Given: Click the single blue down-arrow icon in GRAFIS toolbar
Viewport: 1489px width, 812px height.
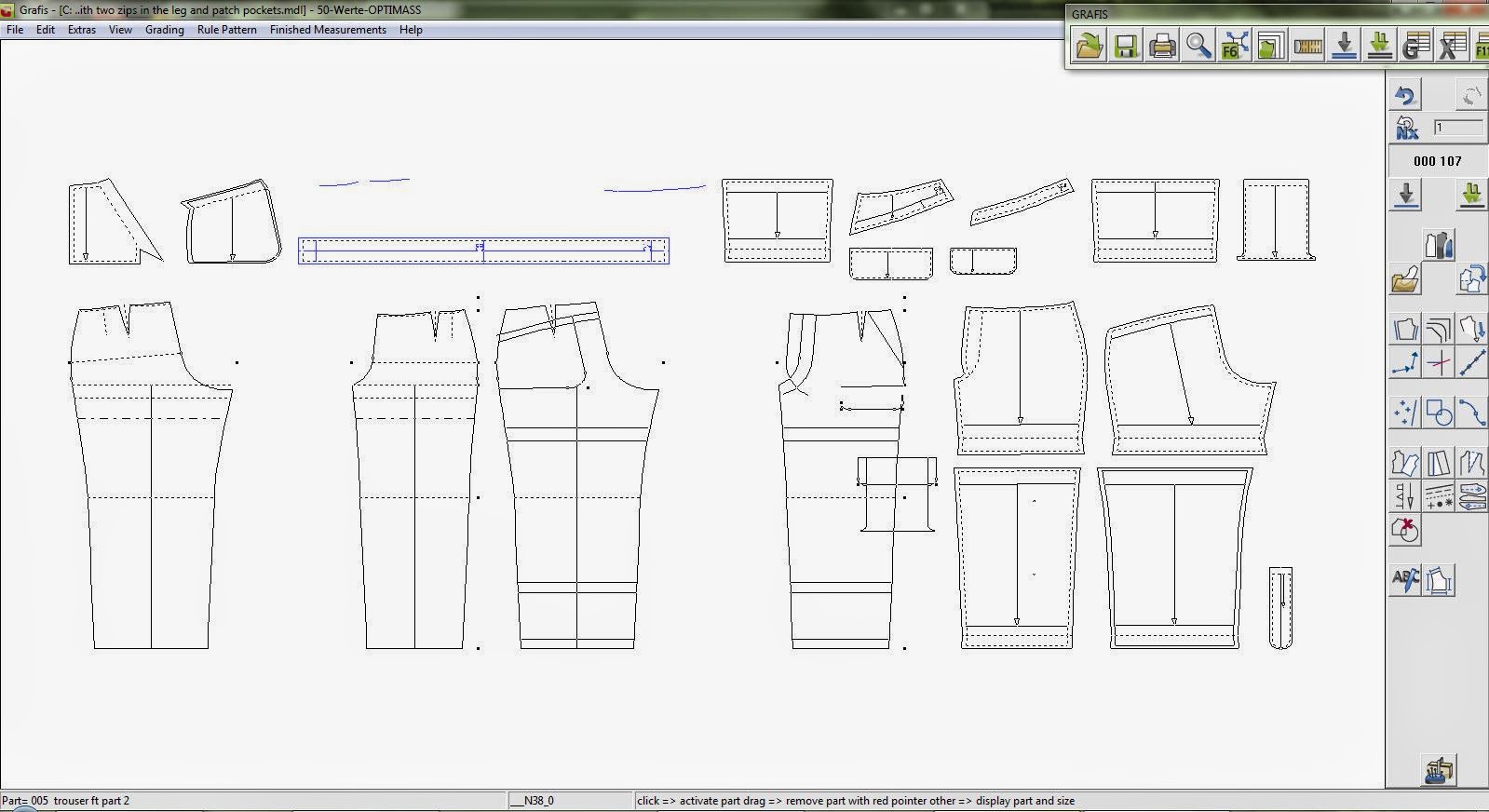Looking at the screenshot, I should click(x=1343, y=45).
